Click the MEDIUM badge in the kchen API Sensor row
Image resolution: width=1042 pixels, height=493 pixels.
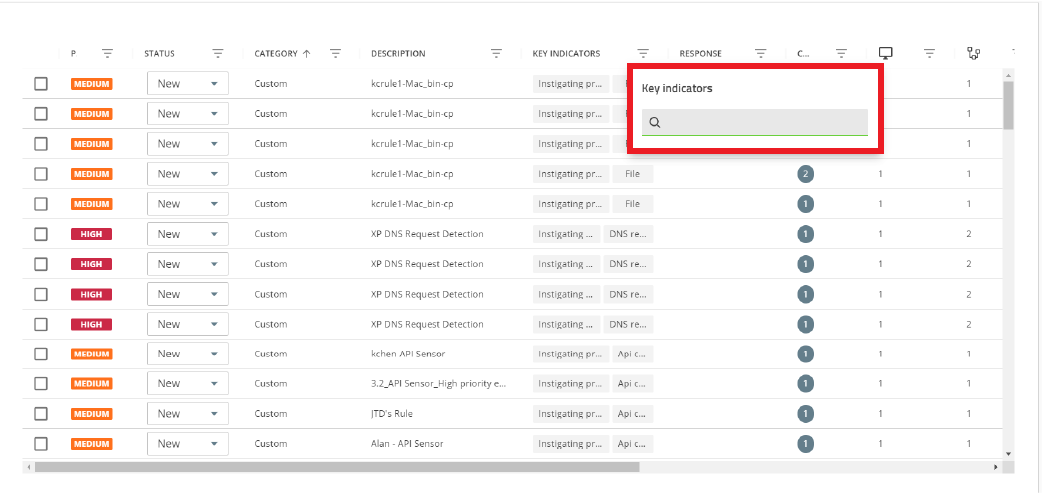(x=92, y=354)
